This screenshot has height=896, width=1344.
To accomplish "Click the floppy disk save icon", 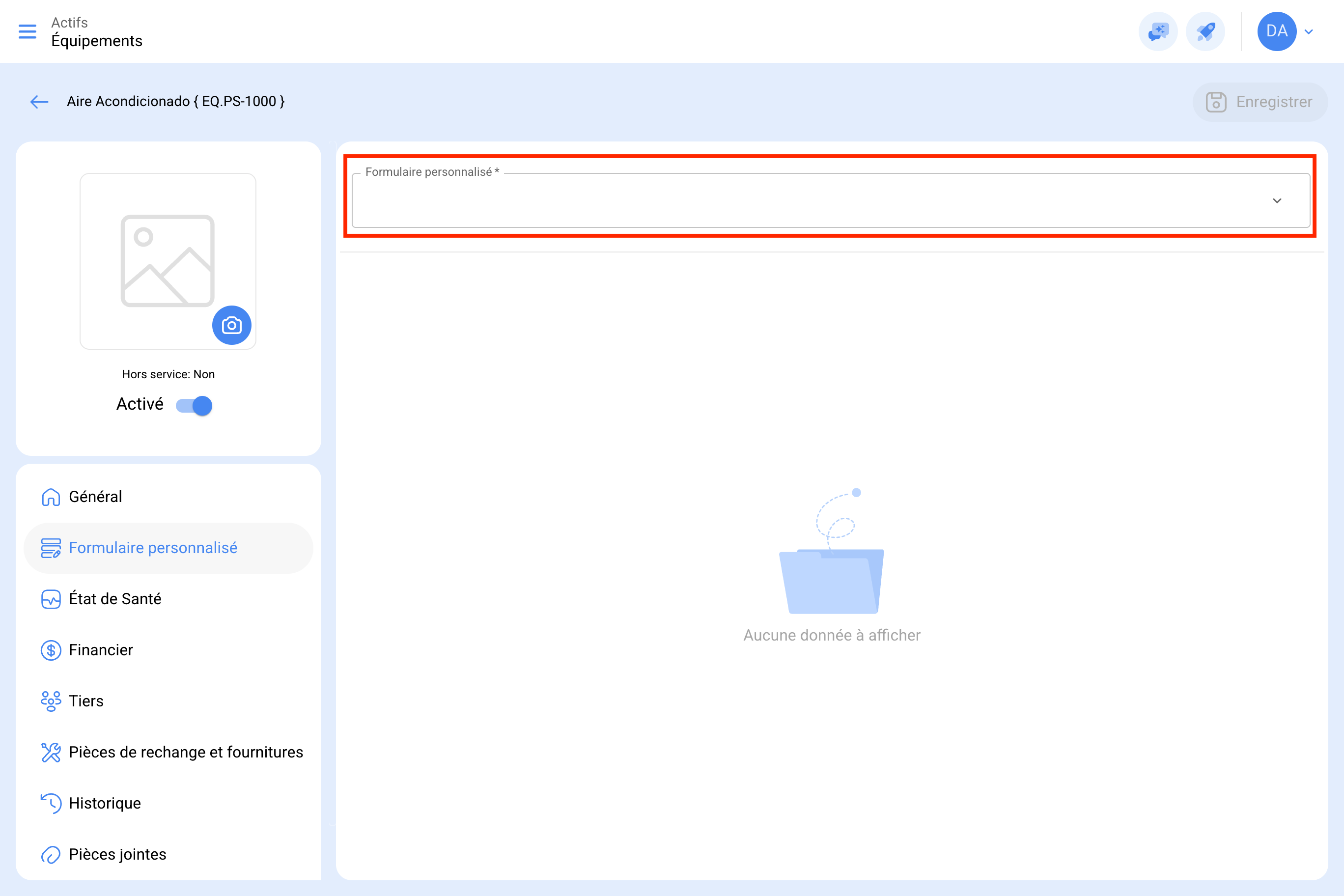I will (1216, 102).
